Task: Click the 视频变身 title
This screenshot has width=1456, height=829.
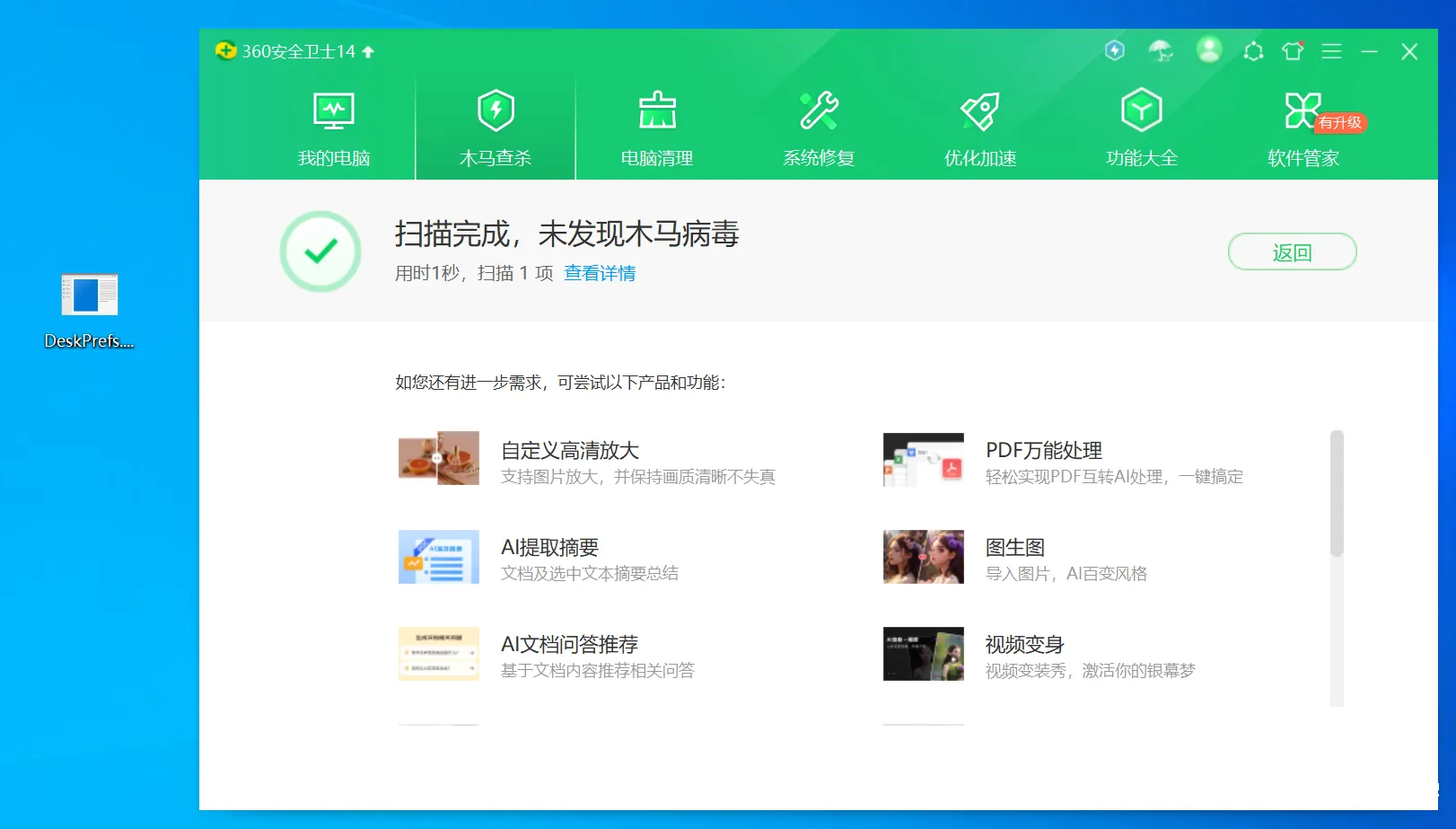Action: click(x=1025, y=644)
